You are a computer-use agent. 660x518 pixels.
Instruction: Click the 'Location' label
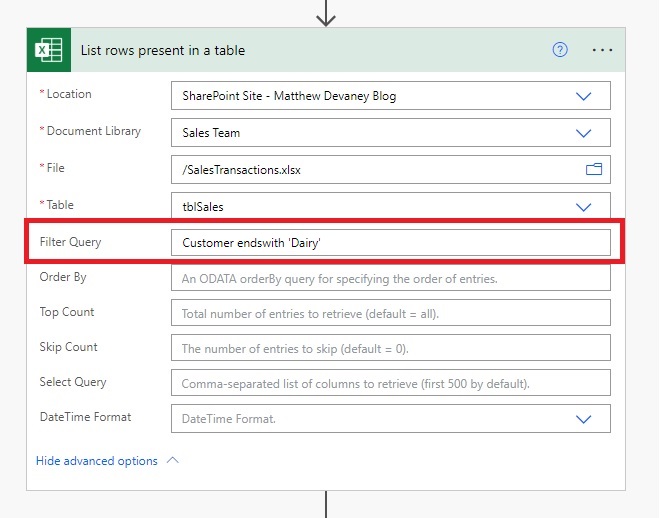pyautogui.click(x=69, y=94)
